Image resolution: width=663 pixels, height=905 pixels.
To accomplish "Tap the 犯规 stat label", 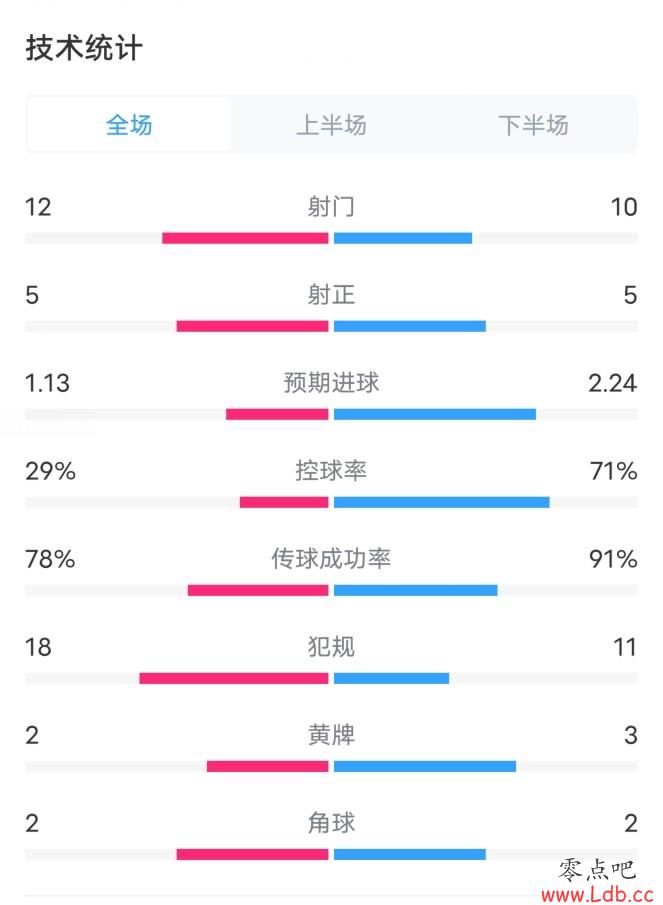I will [x=331, y=647].
